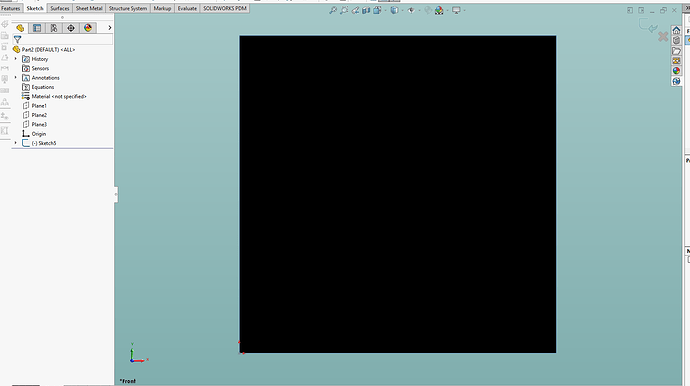The height and width of the screenshot is (386, 690).
Task: Open the Sheet Metal ribbon tab
Action: (x=89, y=8)
